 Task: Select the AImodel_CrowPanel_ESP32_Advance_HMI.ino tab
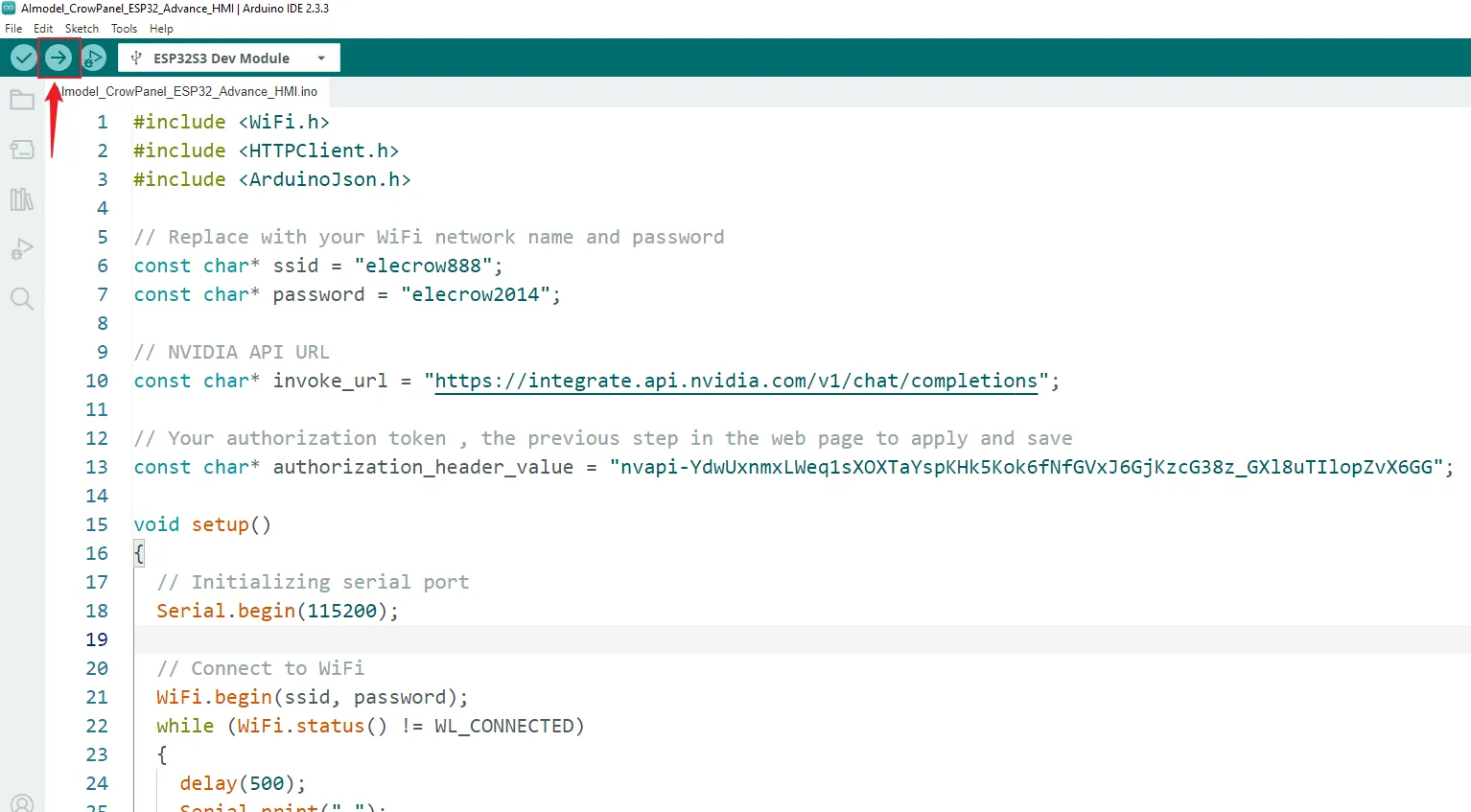click(x=189, y=92)
